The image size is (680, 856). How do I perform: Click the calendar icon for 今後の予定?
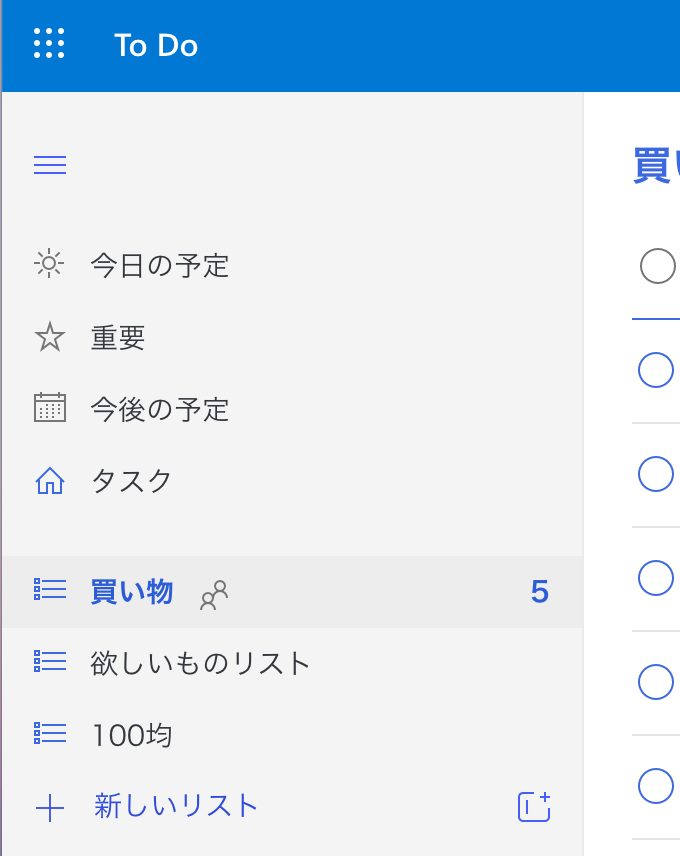click(50, 407)
